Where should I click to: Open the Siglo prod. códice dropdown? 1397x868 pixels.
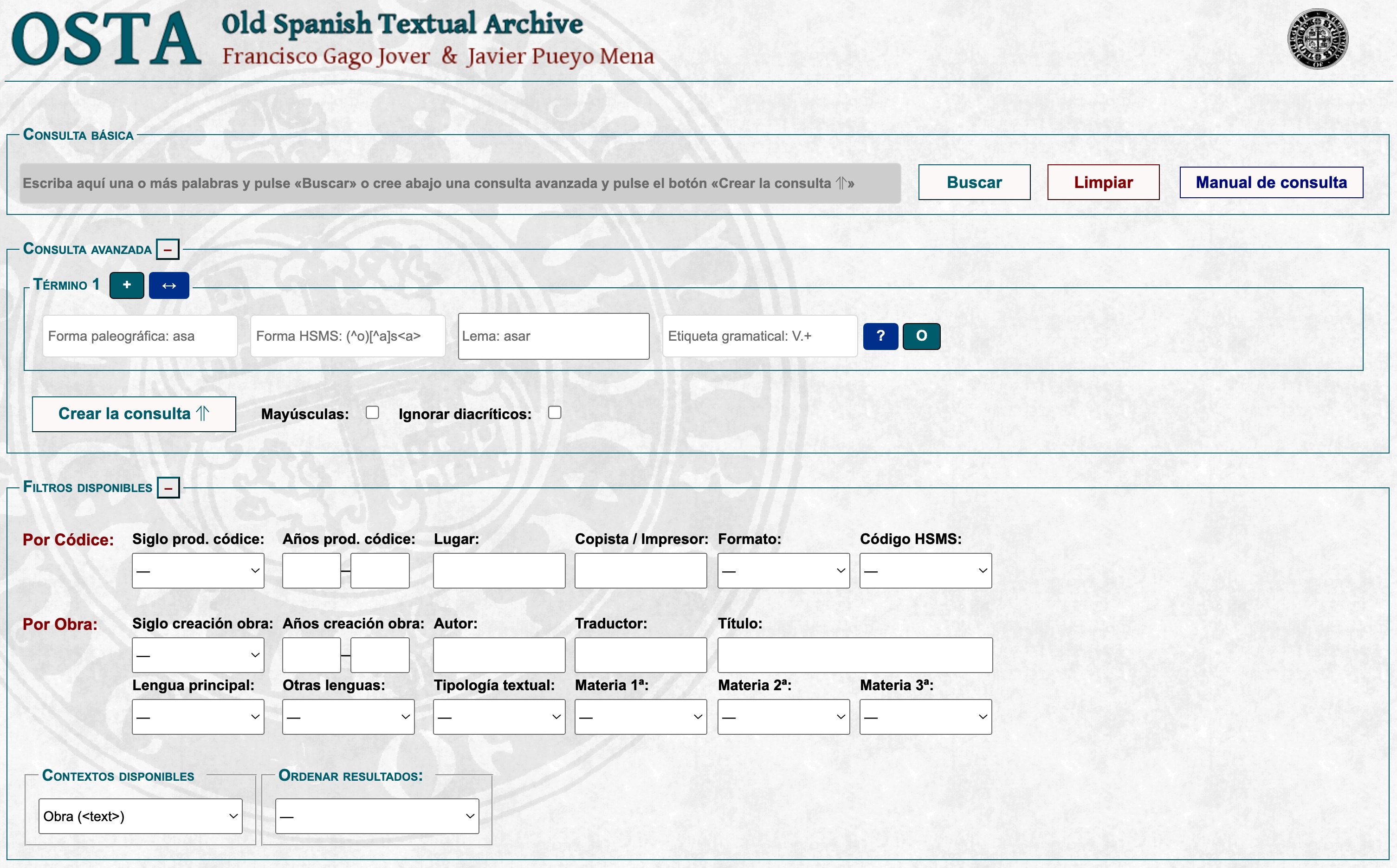click(198, 570)
